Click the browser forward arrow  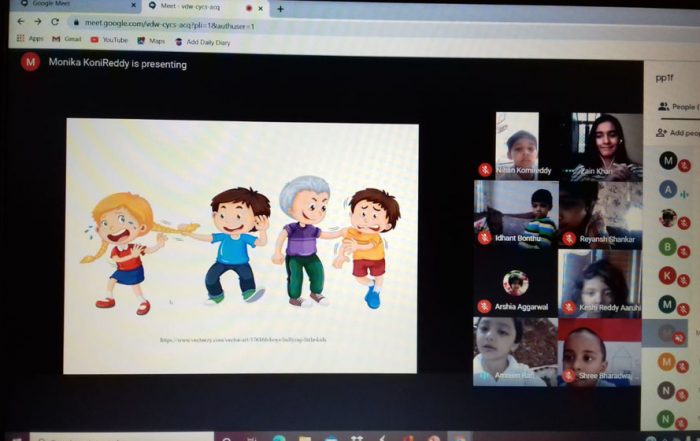(38, 21)
